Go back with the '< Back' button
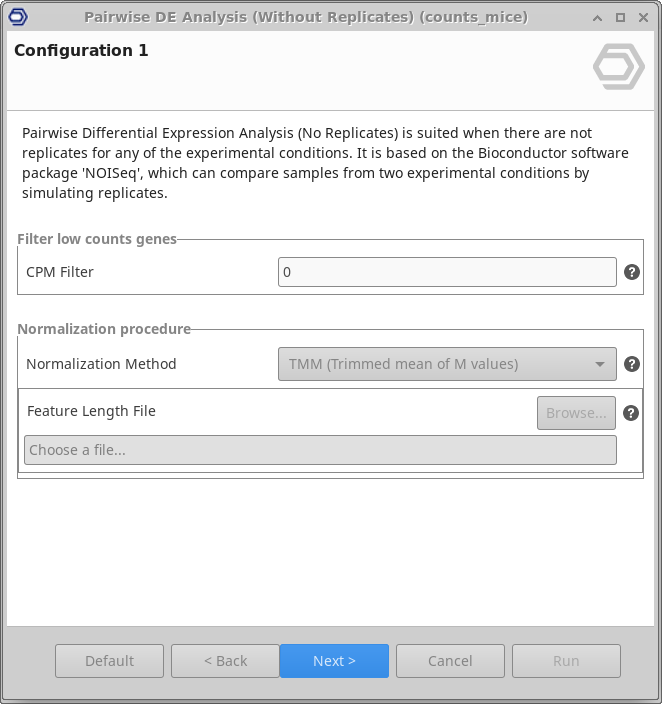 point(225,661)
